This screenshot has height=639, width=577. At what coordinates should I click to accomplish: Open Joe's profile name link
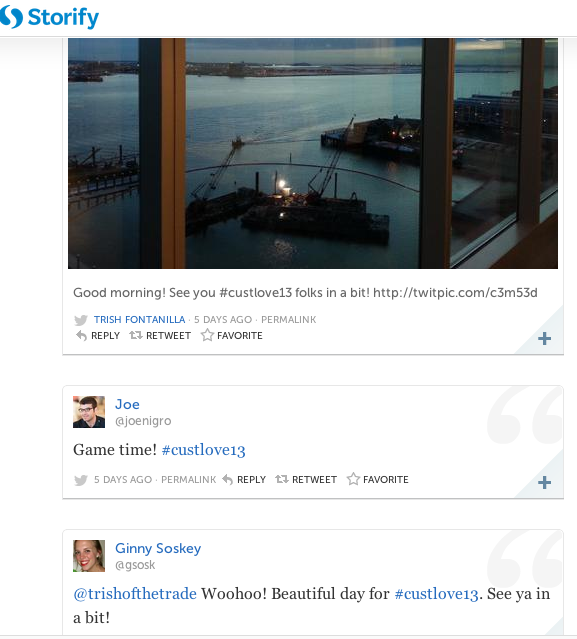point(127,404)
